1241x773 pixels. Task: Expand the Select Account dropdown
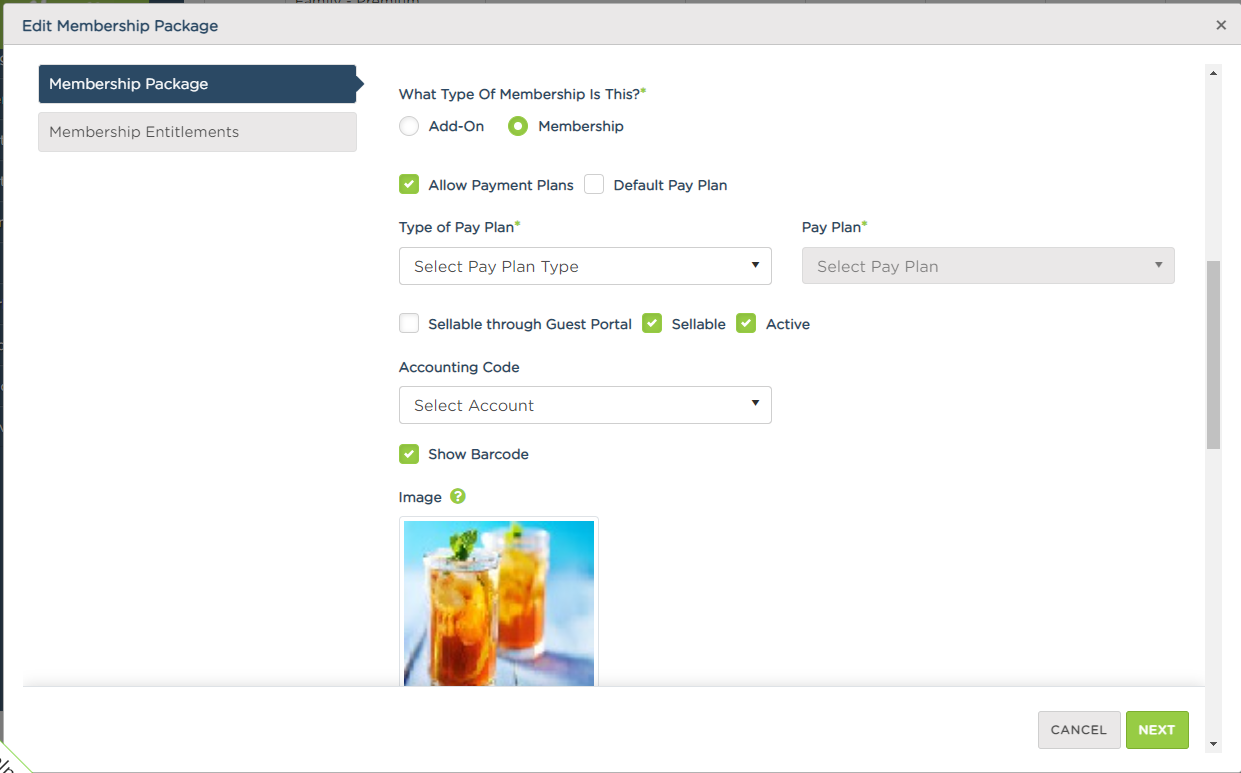tap(585, 405)
